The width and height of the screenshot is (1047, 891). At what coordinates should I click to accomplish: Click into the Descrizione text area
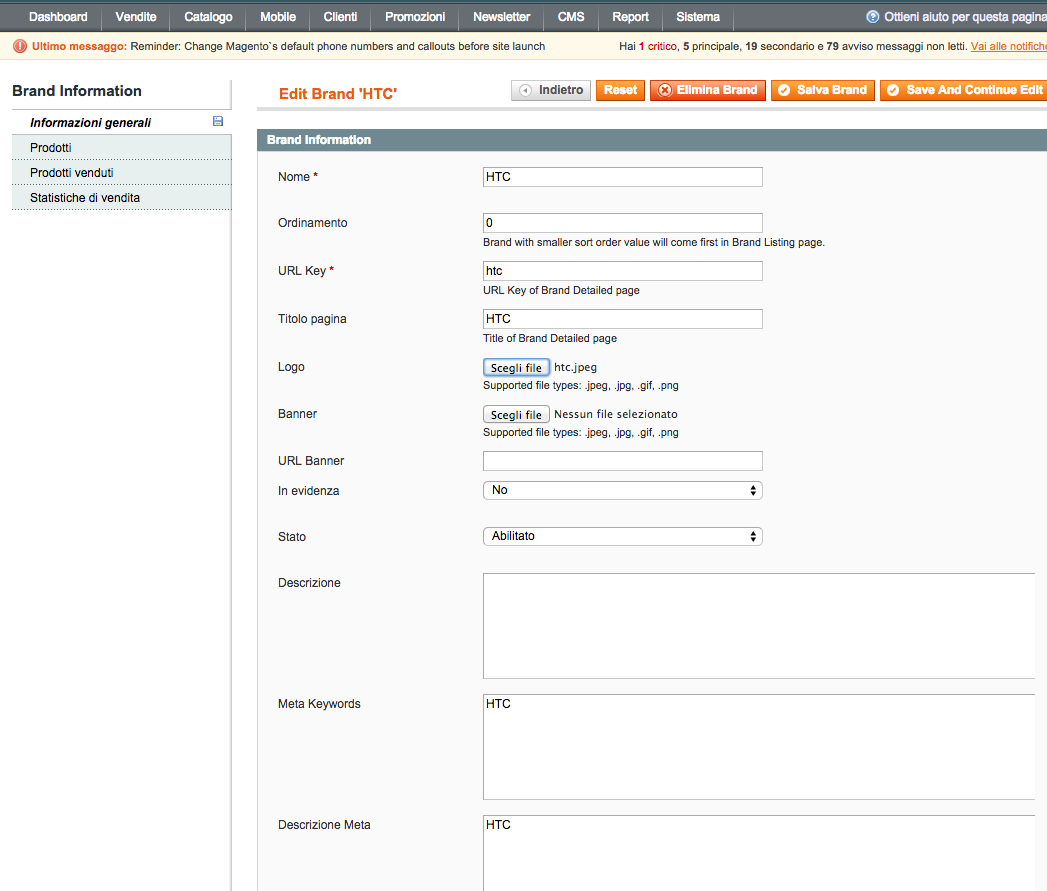click(759, 626)
